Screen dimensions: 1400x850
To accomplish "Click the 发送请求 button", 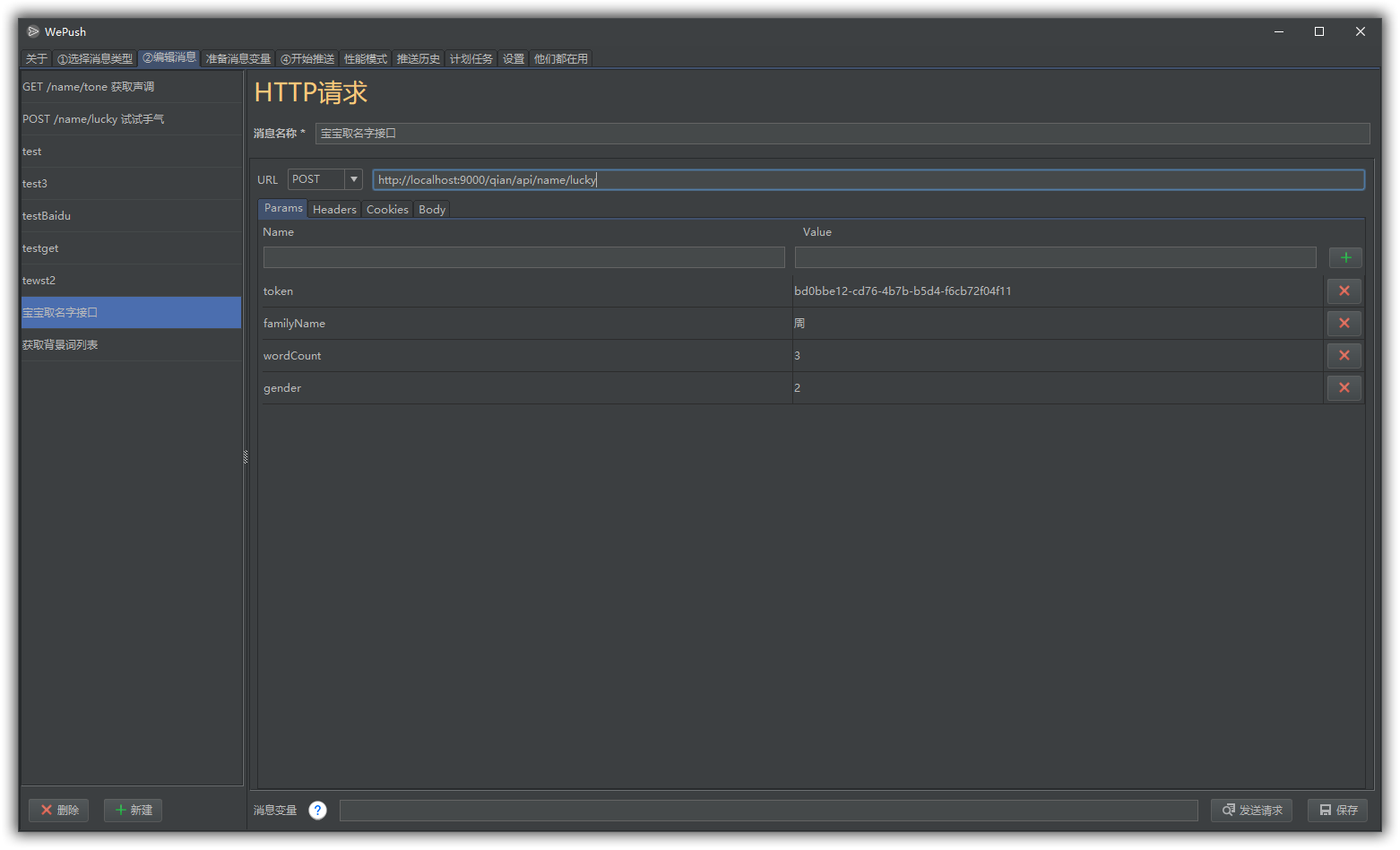I will point(1251,811).
